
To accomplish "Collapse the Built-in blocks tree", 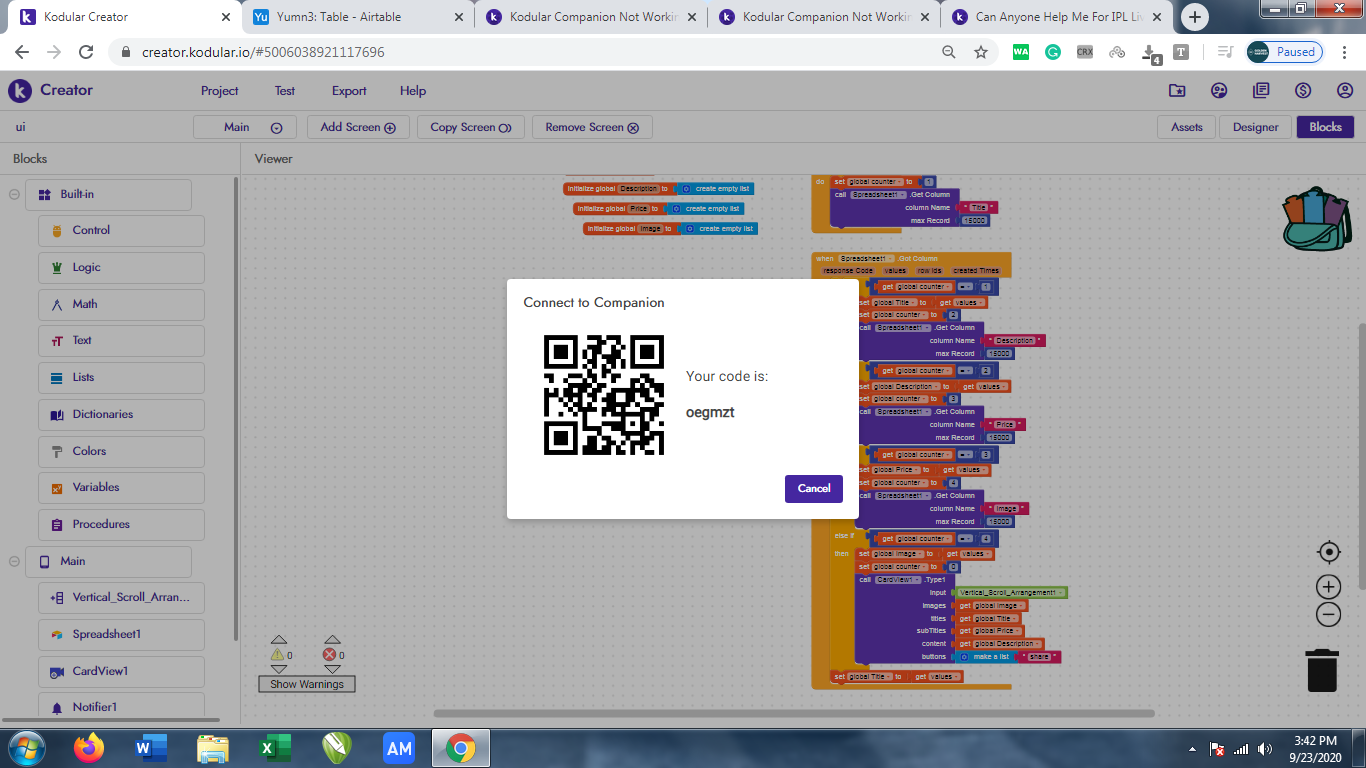I will point(14,194).
